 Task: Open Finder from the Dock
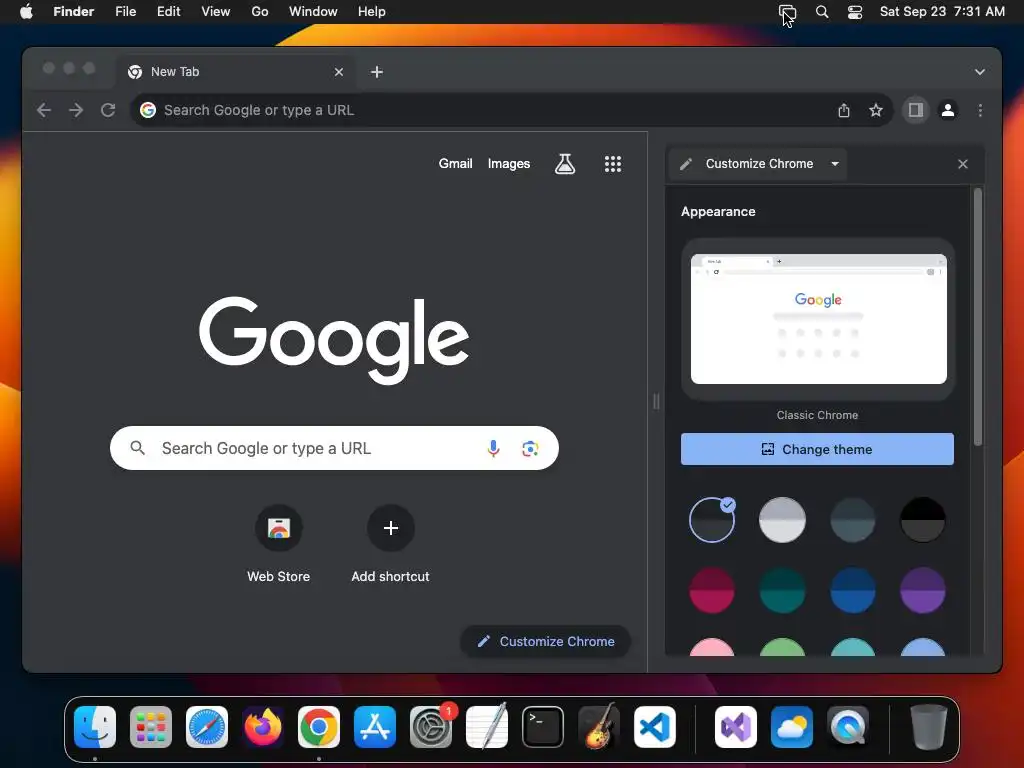pyautogui.click(x=95, y=727)
